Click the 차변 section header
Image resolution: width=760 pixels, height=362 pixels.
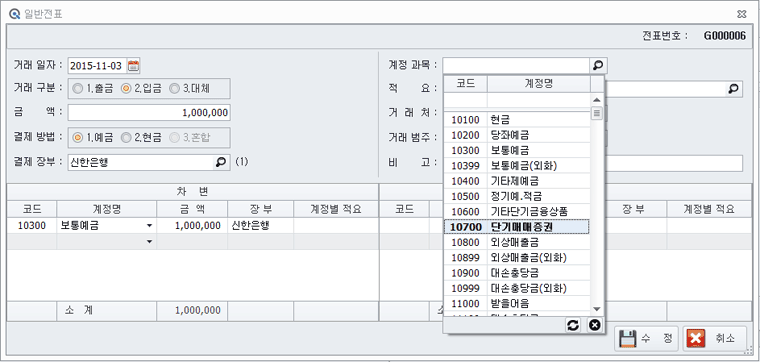click(x=192, y=192)
